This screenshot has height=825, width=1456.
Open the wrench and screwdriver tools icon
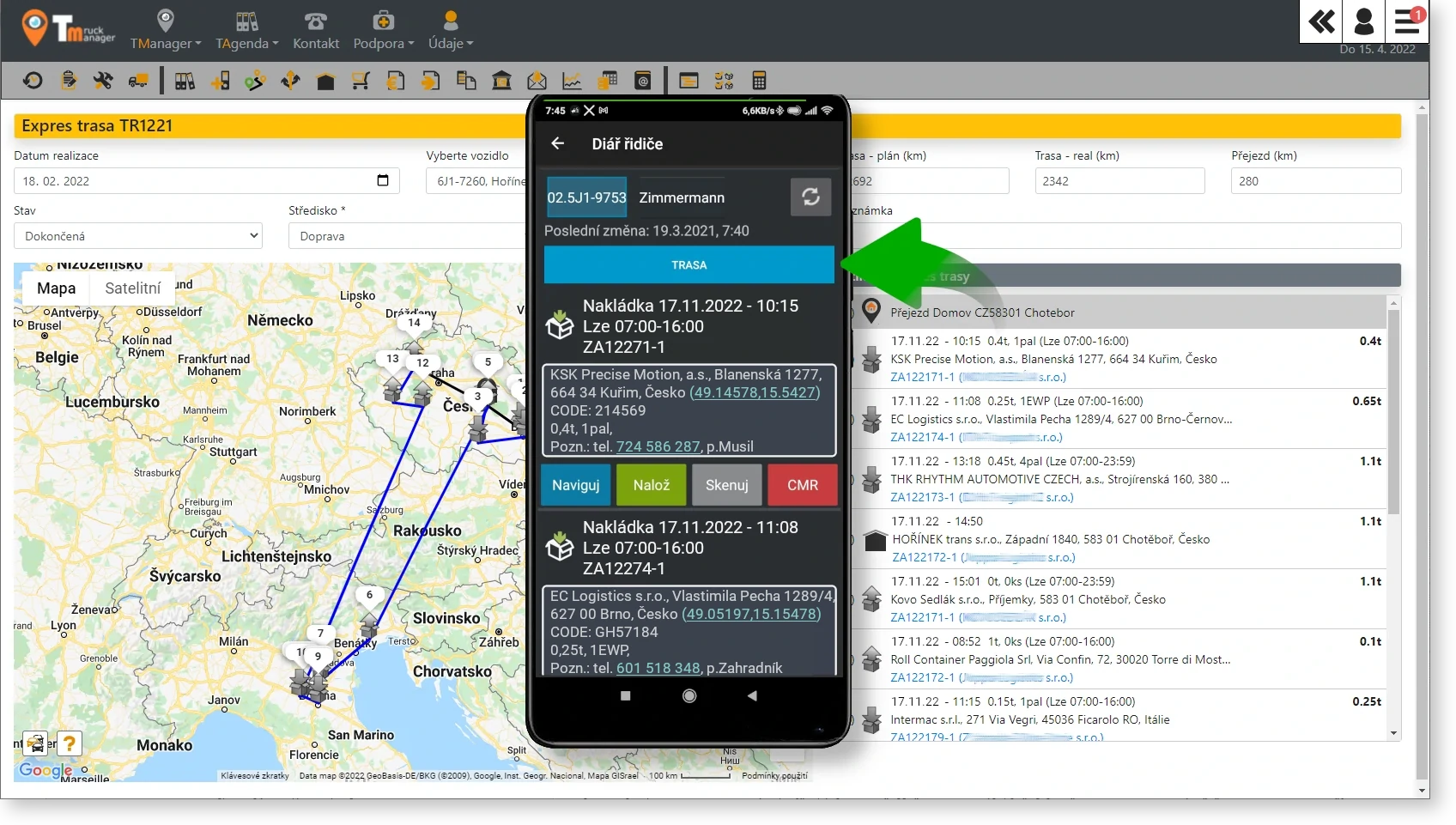coord(103,81)
